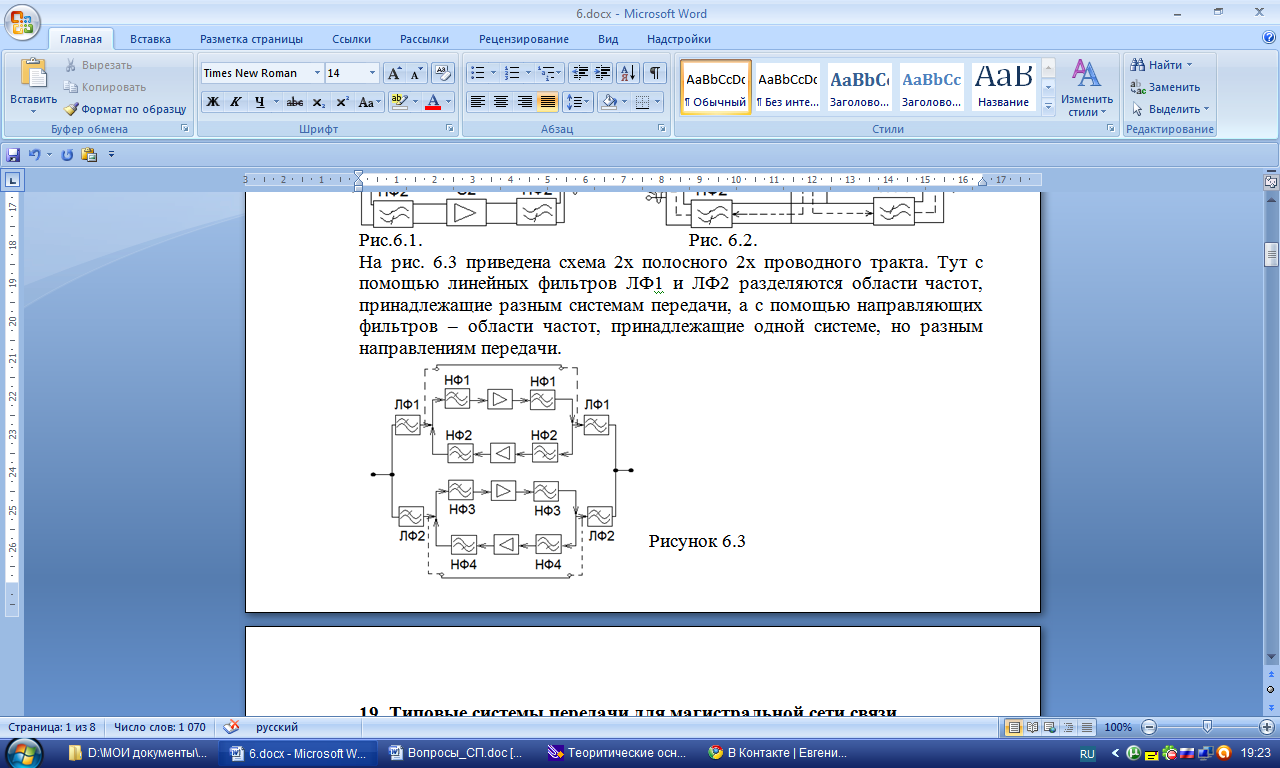
Task: Click the Redo (repeat) icon
Action: click(67, 155)
